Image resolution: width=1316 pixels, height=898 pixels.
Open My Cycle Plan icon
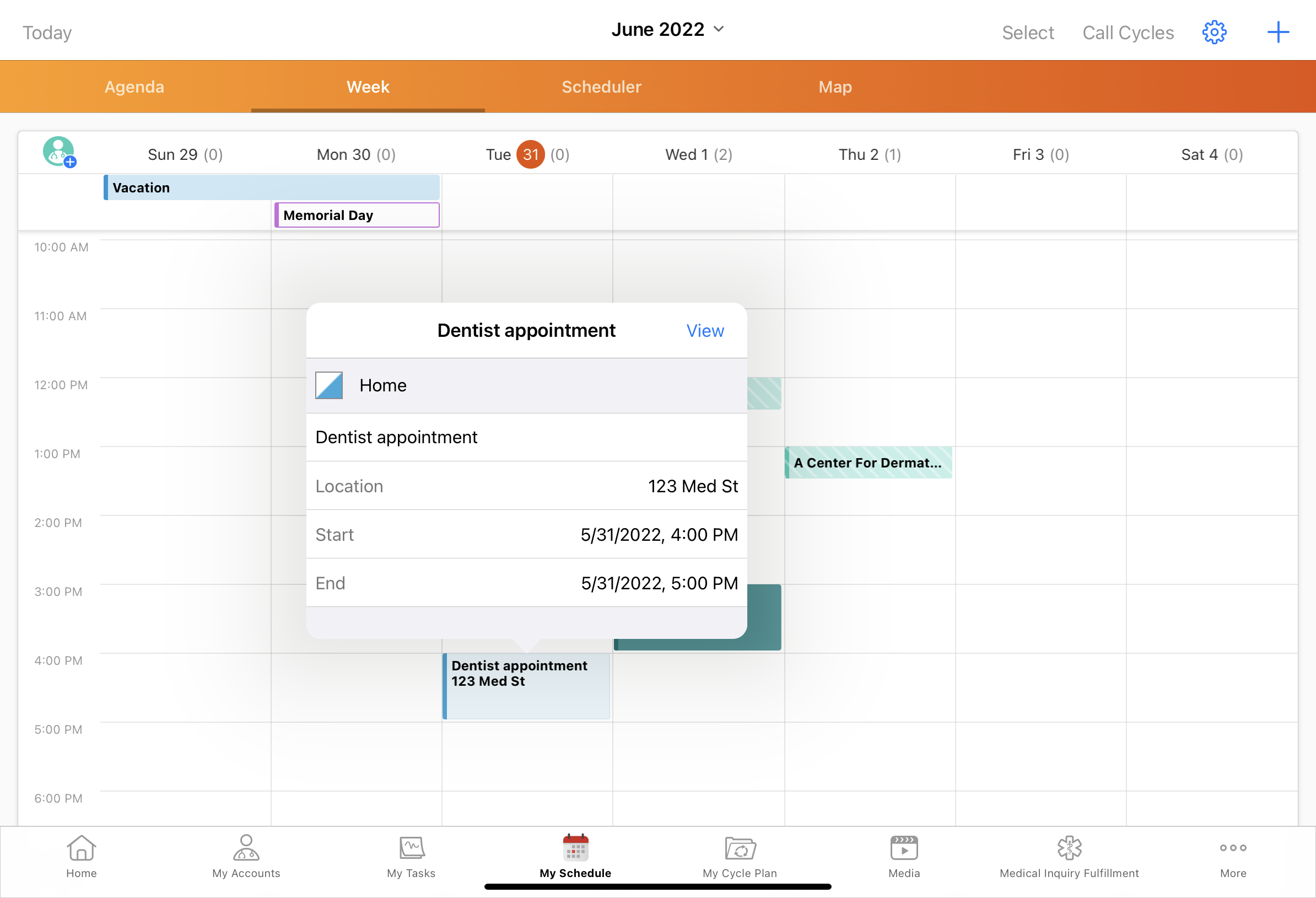[x=740, y=856]
